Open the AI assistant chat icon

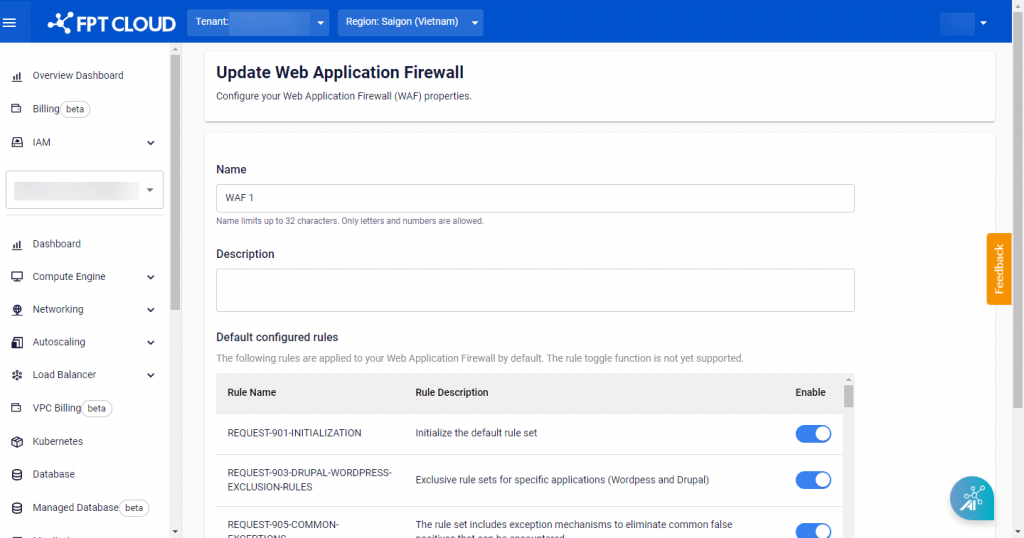[x=971, y=498]
